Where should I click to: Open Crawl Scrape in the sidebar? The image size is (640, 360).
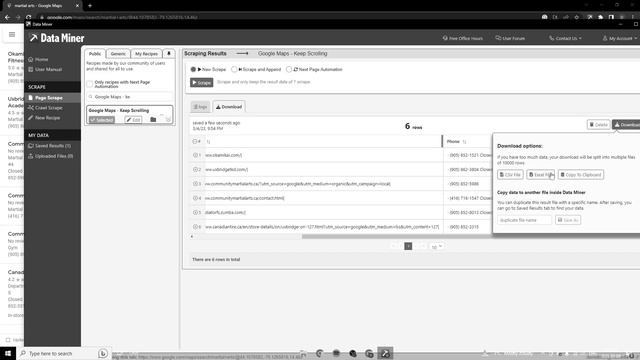tap(45, 108)
